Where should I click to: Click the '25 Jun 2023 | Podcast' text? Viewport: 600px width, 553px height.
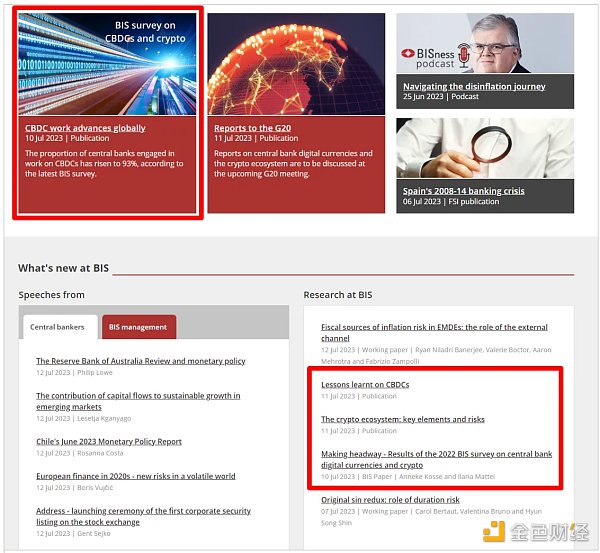coord(441,96)
